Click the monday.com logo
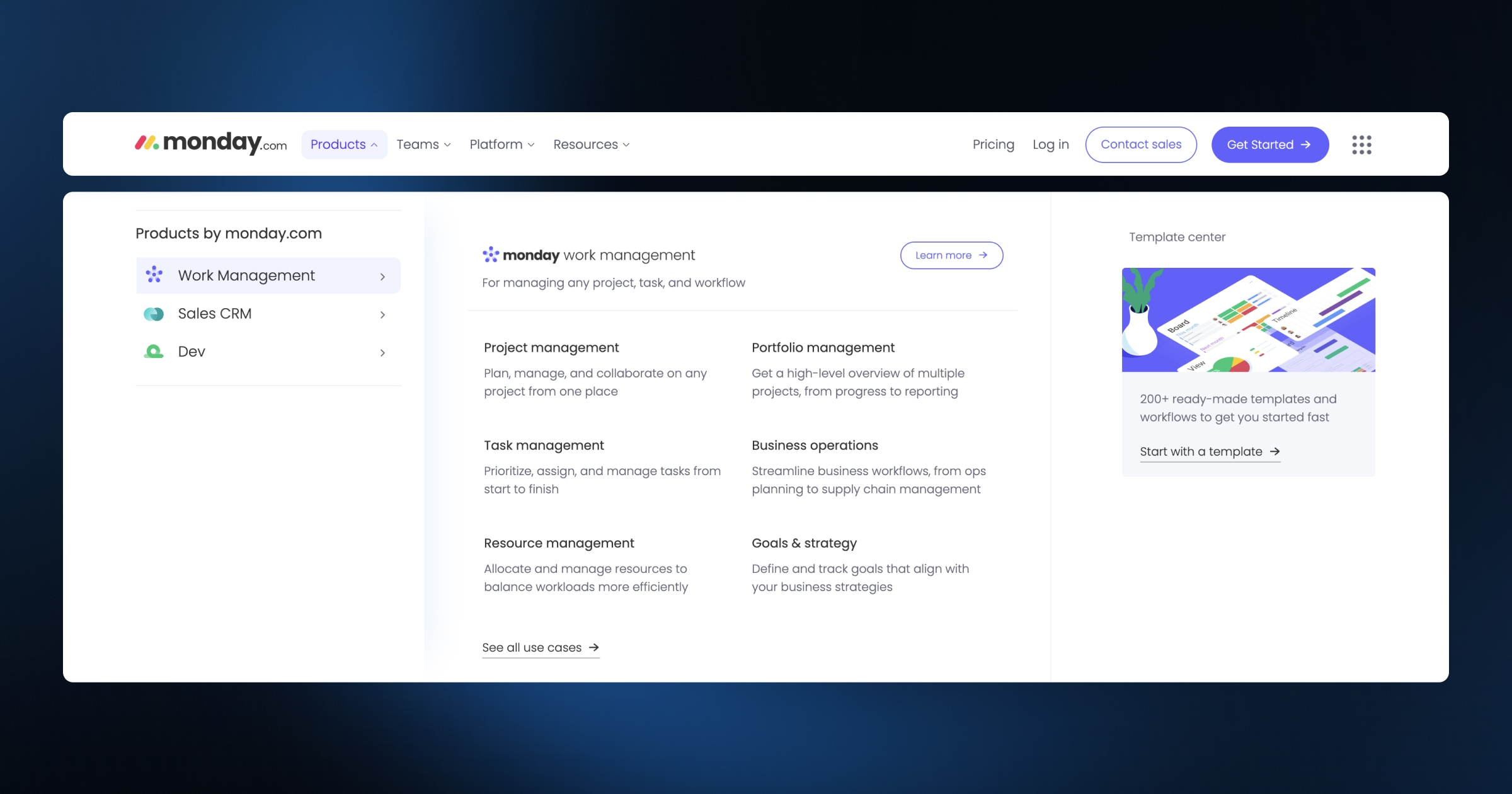 [x=209, y=144]
